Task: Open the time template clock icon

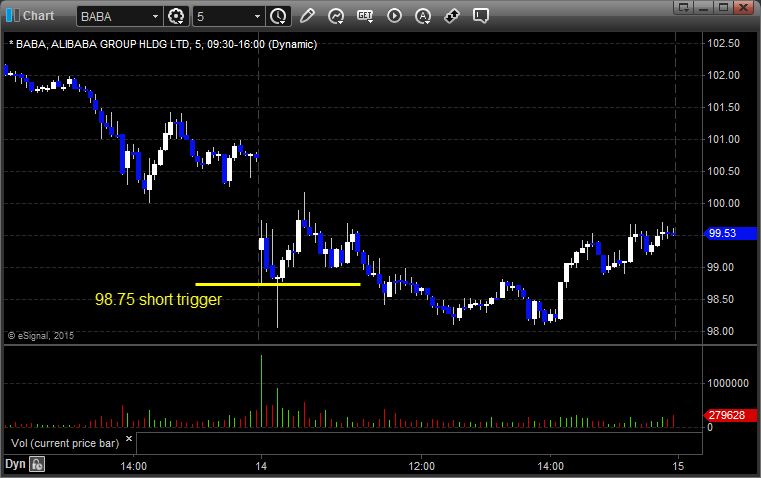Action: click(x=279, y=16)
